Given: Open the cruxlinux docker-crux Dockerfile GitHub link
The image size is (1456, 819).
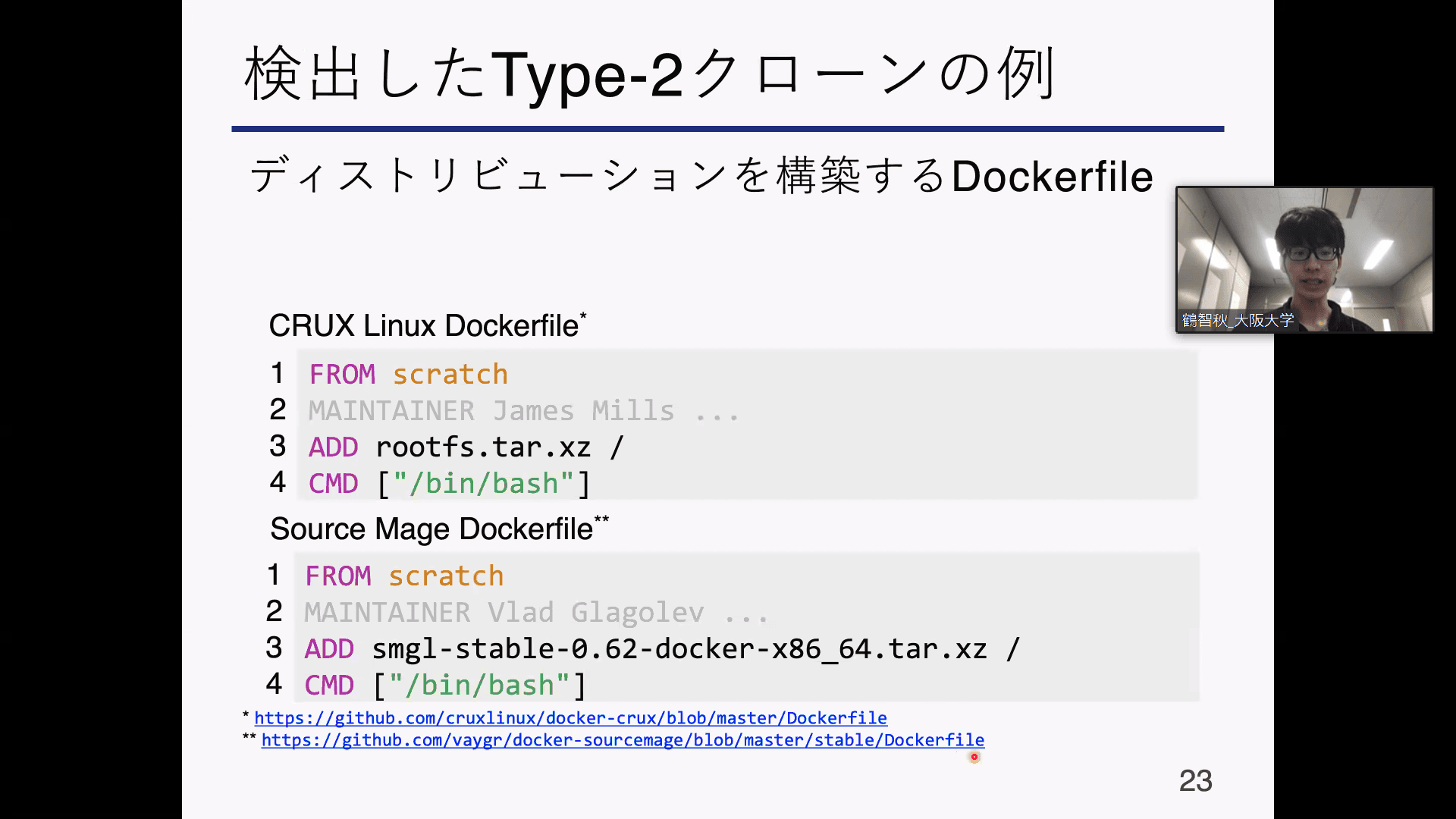Looking at the screenshot, I should (x=570, y=718).
